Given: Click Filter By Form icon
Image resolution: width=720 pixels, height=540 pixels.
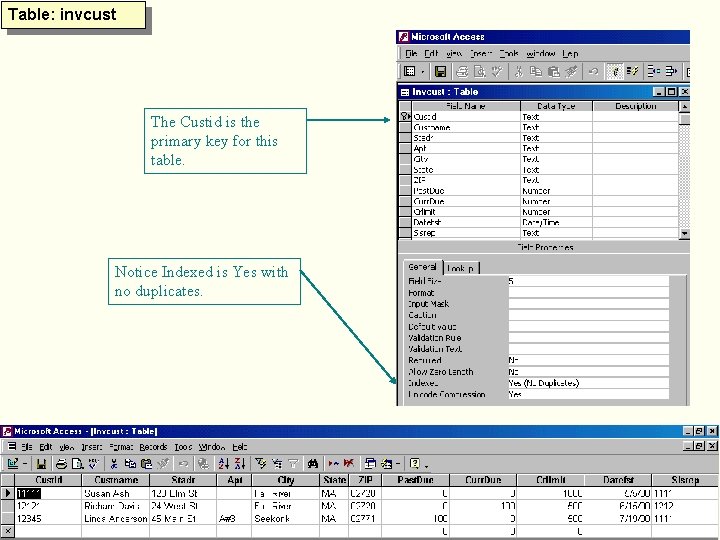Looking at the screenshot, I should coord(277,464).
